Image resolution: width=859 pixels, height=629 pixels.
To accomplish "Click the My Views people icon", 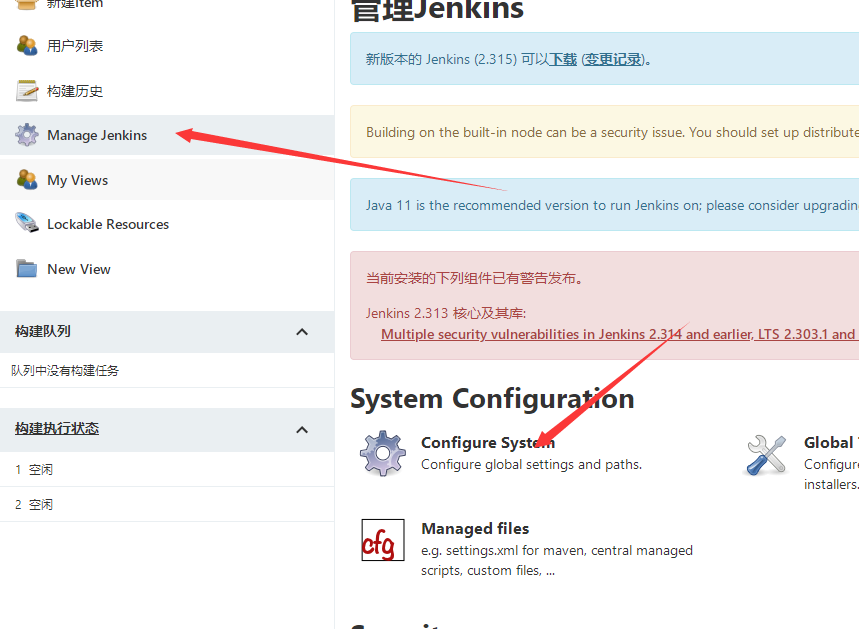I will [27, 180].
